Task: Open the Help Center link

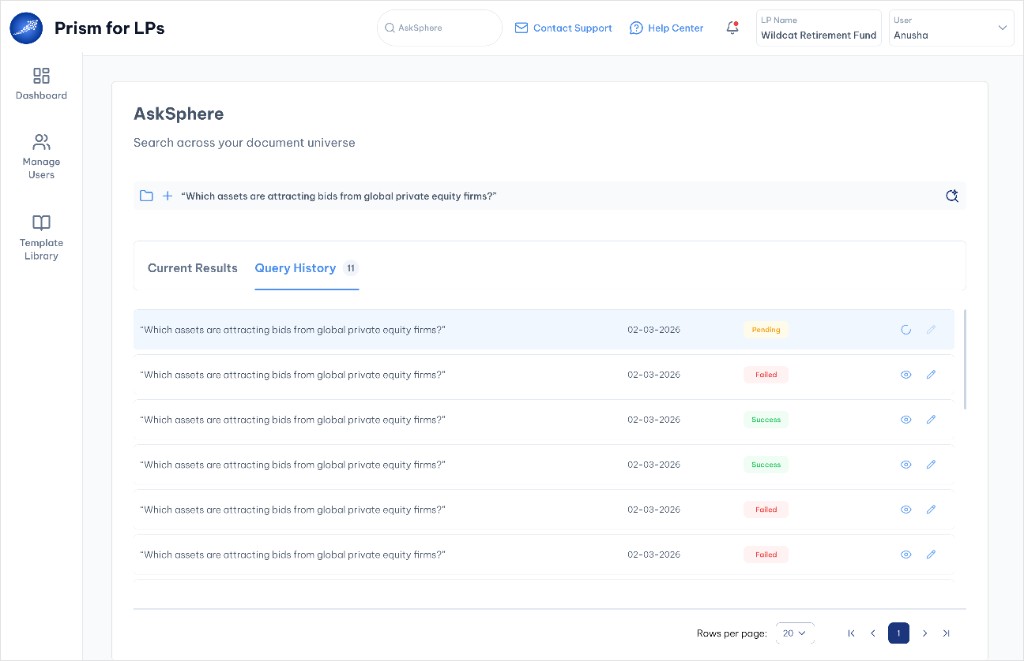Action: pyautogui.click(x=666, y=28)
